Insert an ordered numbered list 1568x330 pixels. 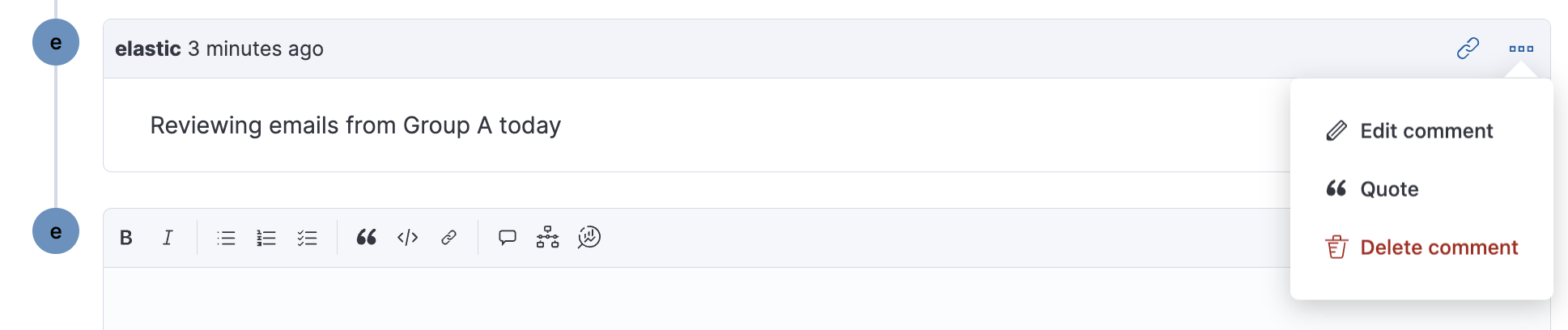click(x=266, y=238)
